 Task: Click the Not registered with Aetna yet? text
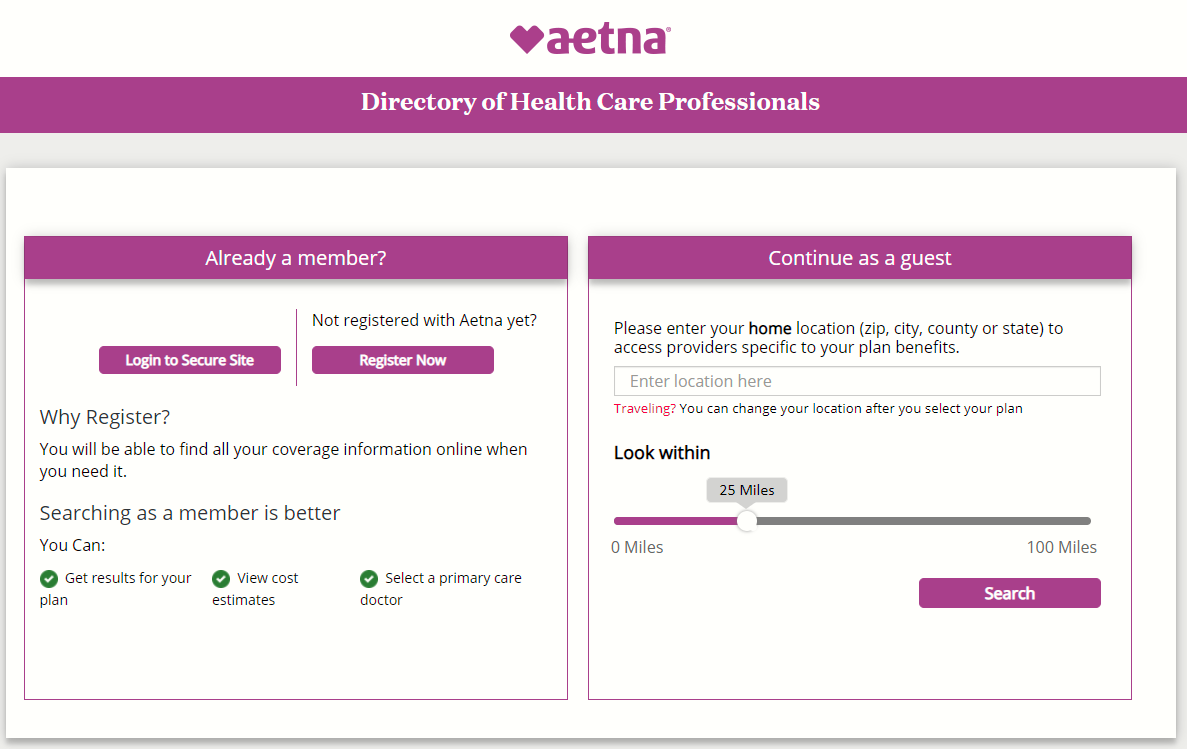click(x=425, y=320)
